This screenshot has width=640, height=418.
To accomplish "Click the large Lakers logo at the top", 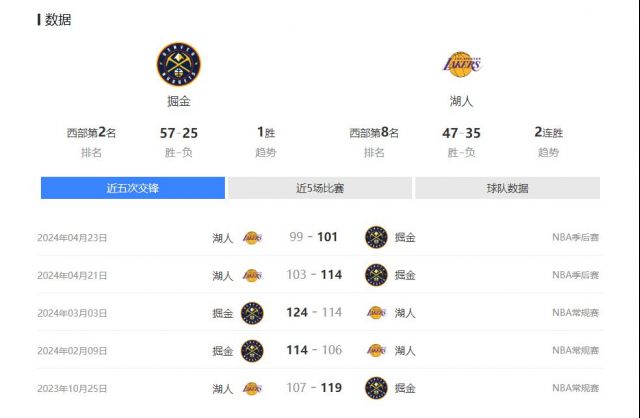I will pyautogui.click(x=462, y=64).
